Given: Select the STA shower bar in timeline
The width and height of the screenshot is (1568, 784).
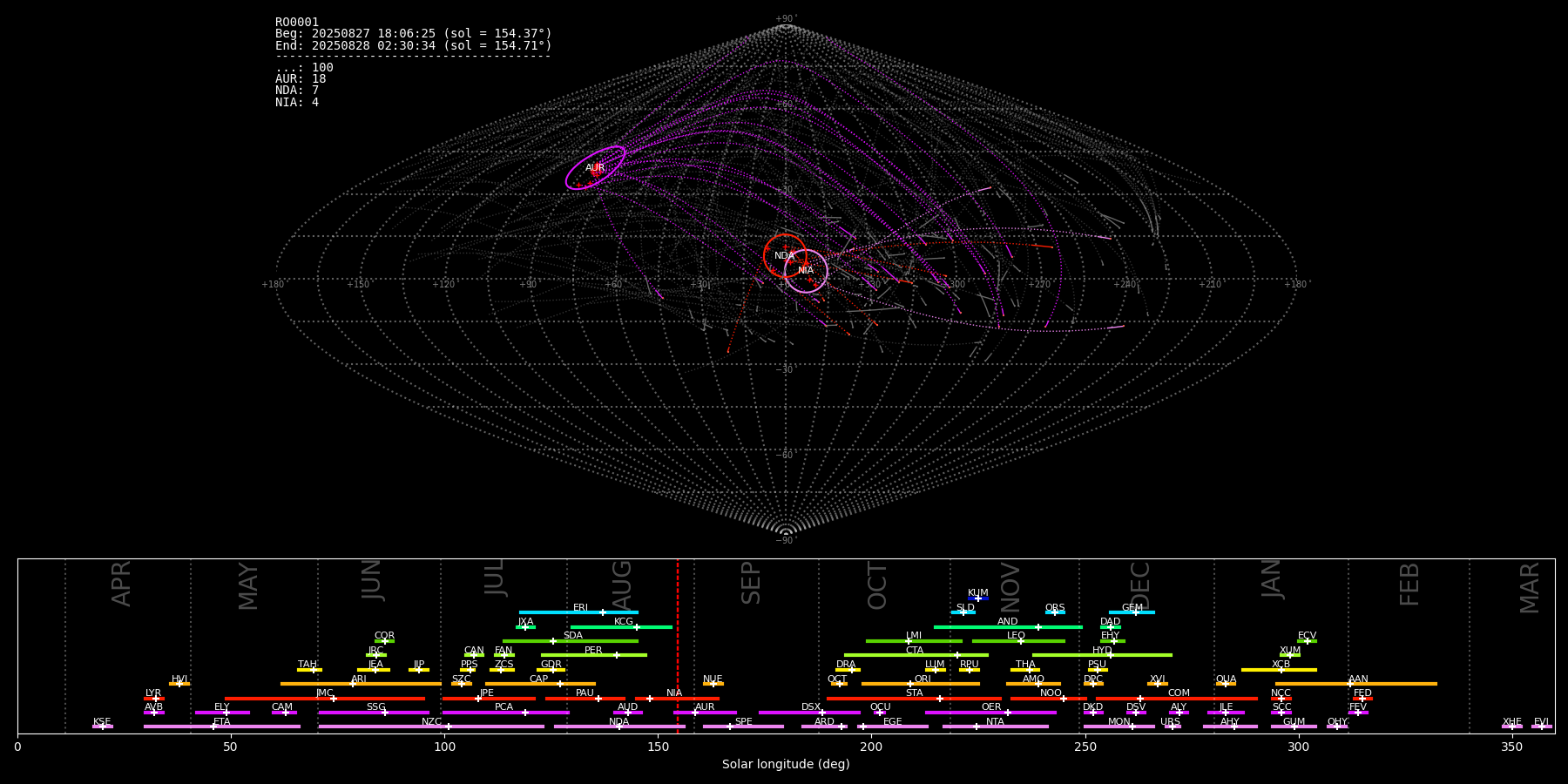Looking at the screenshot, I should 914,698.
